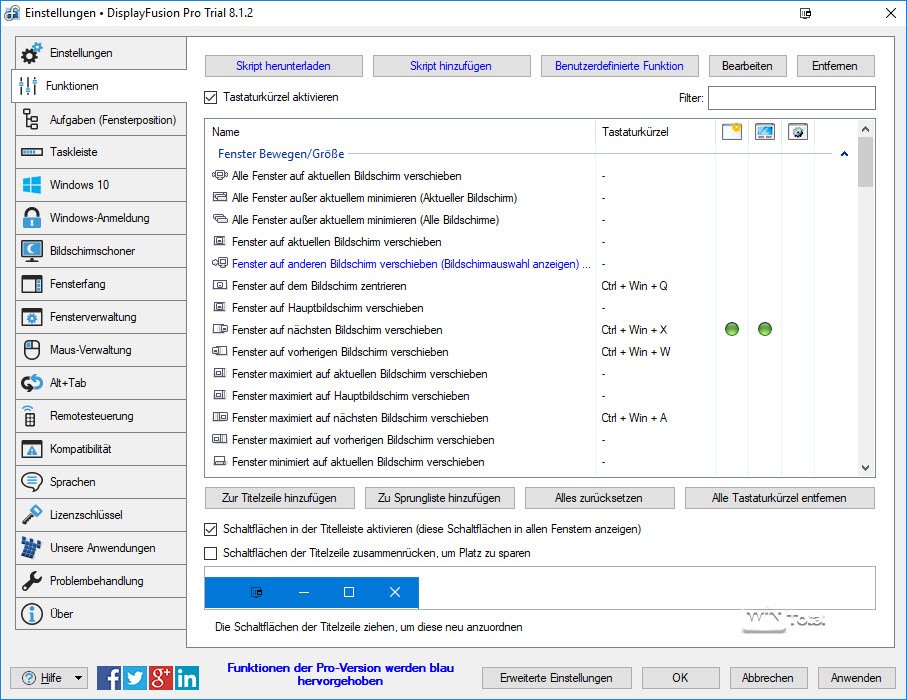This screenshot has height=700, width=907.
Task: Click the Entfernen button
Action: (835, 66)
